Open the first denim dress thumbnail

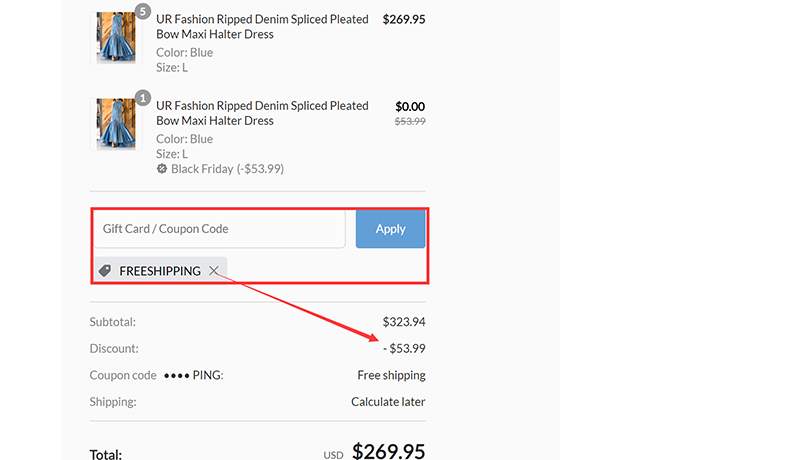(x=116, y=37)
